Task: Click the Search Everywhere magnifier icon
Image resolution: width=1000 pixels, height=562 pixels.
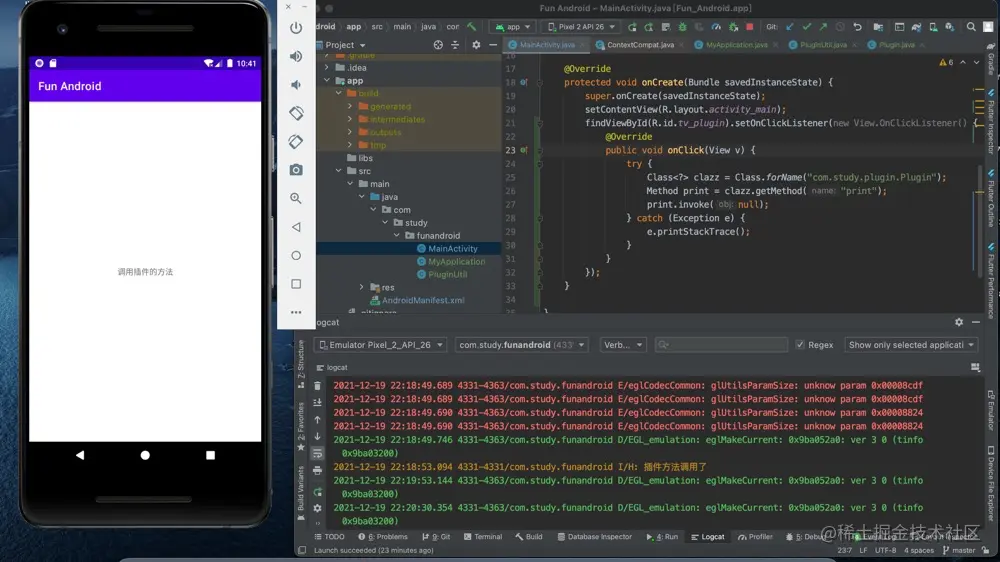Action: click(971, 27)
